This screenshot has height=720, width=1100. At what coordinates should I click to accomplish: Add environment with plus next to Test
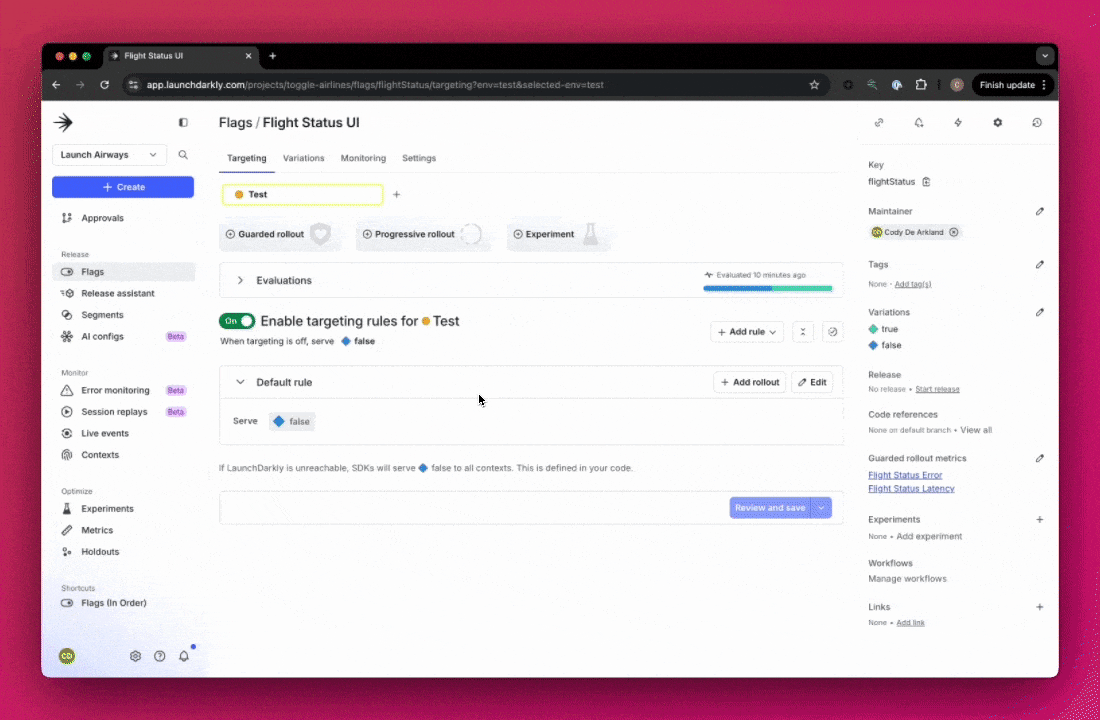pos(396,194)
